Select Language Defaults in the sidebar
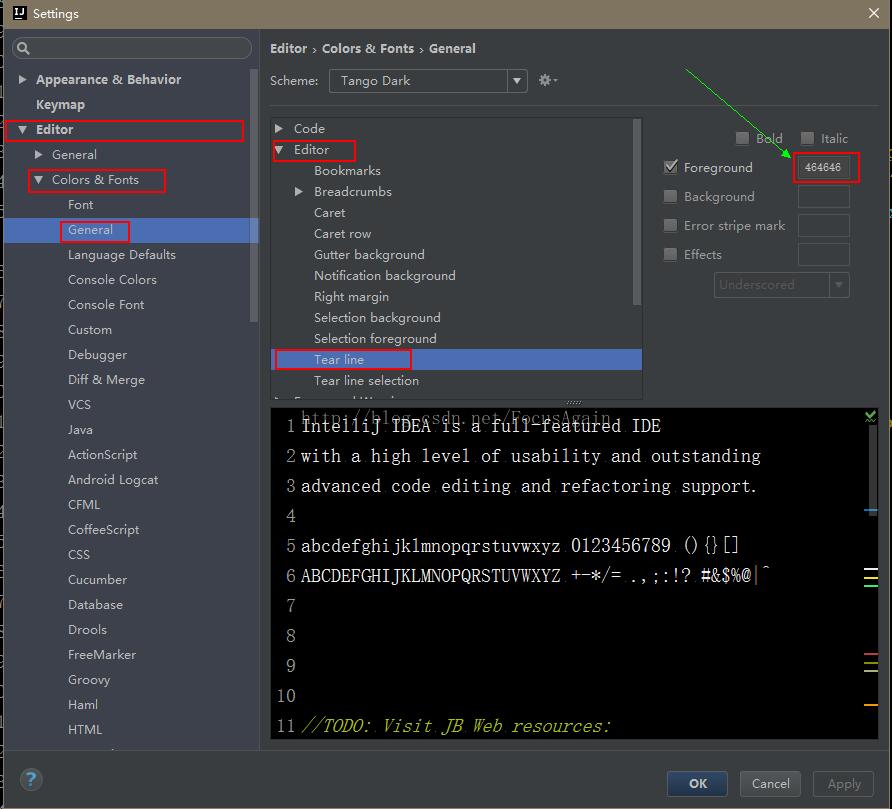Viewport: 892px width, 809px height. pyautogui.click(x=122, y=255)
